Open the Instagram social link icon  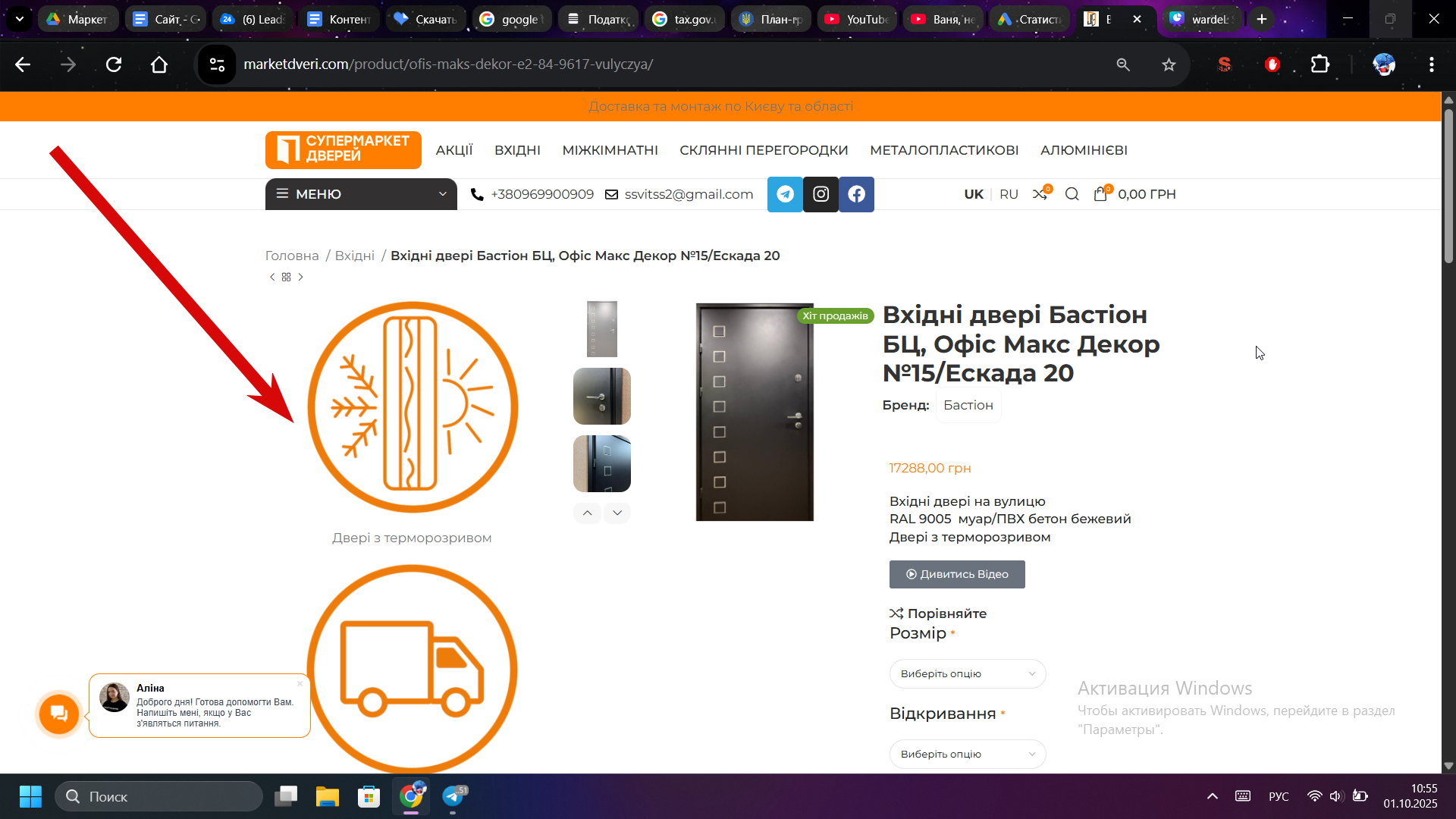(x=821, y=194)
